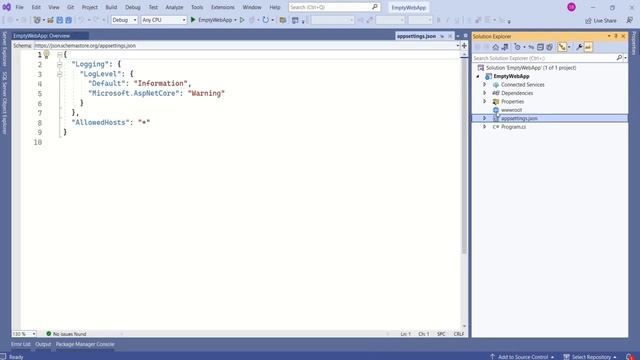Open the Schema URL dropdown
The height and width of the screenshot is (360, 640).
click(457, 46)
